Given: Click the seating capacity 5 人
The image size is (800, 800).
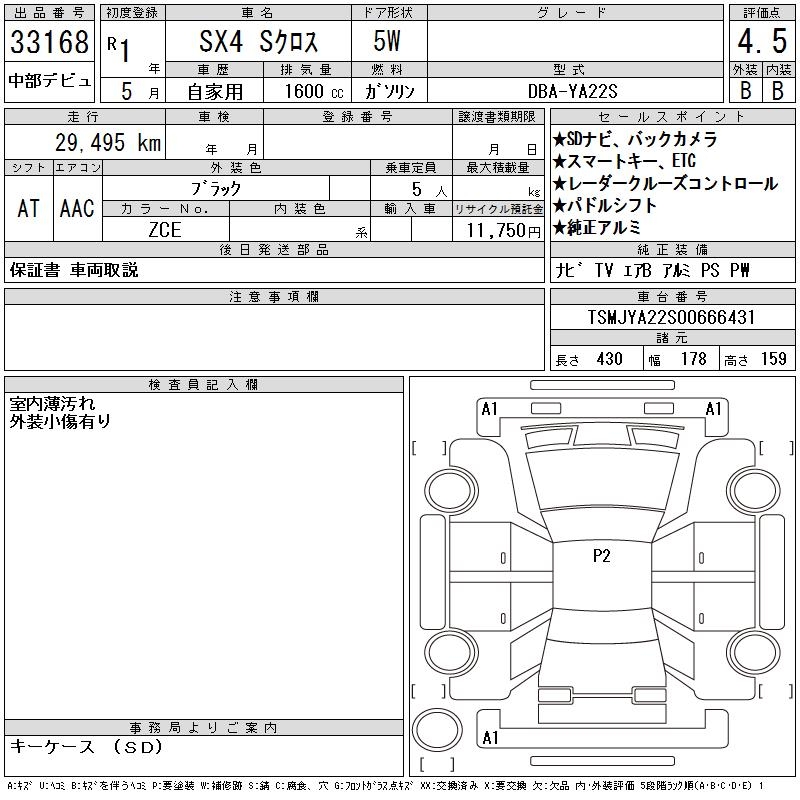Looking at the screenshot, I should click(430, 189).
